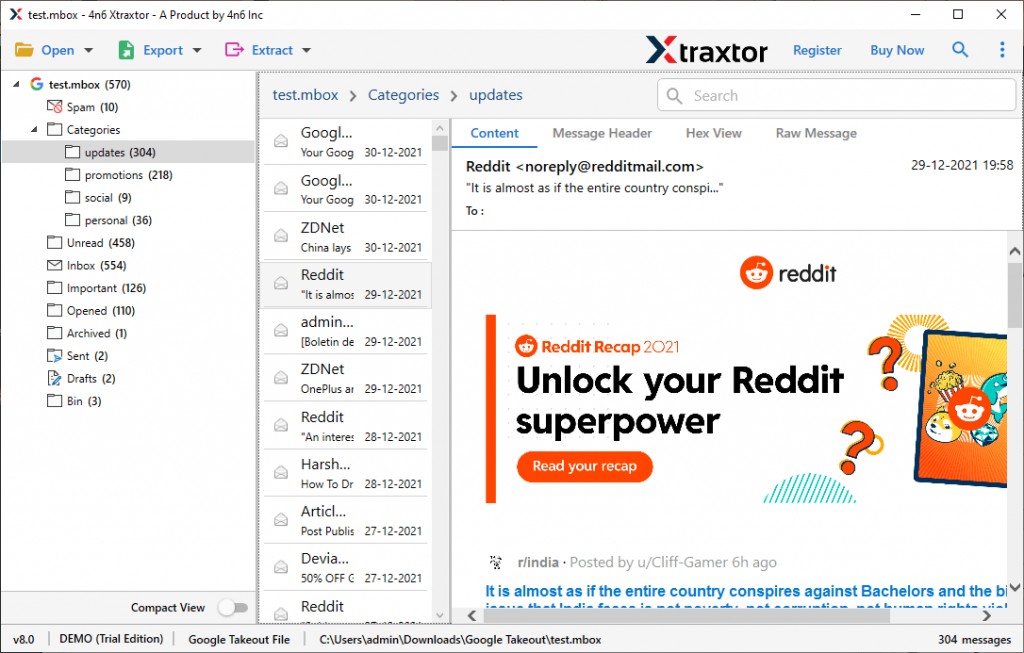The height and width of the screenshot is (653, 1024).
Task: Open the Export dropdown arrow
Action: [197, 50]
